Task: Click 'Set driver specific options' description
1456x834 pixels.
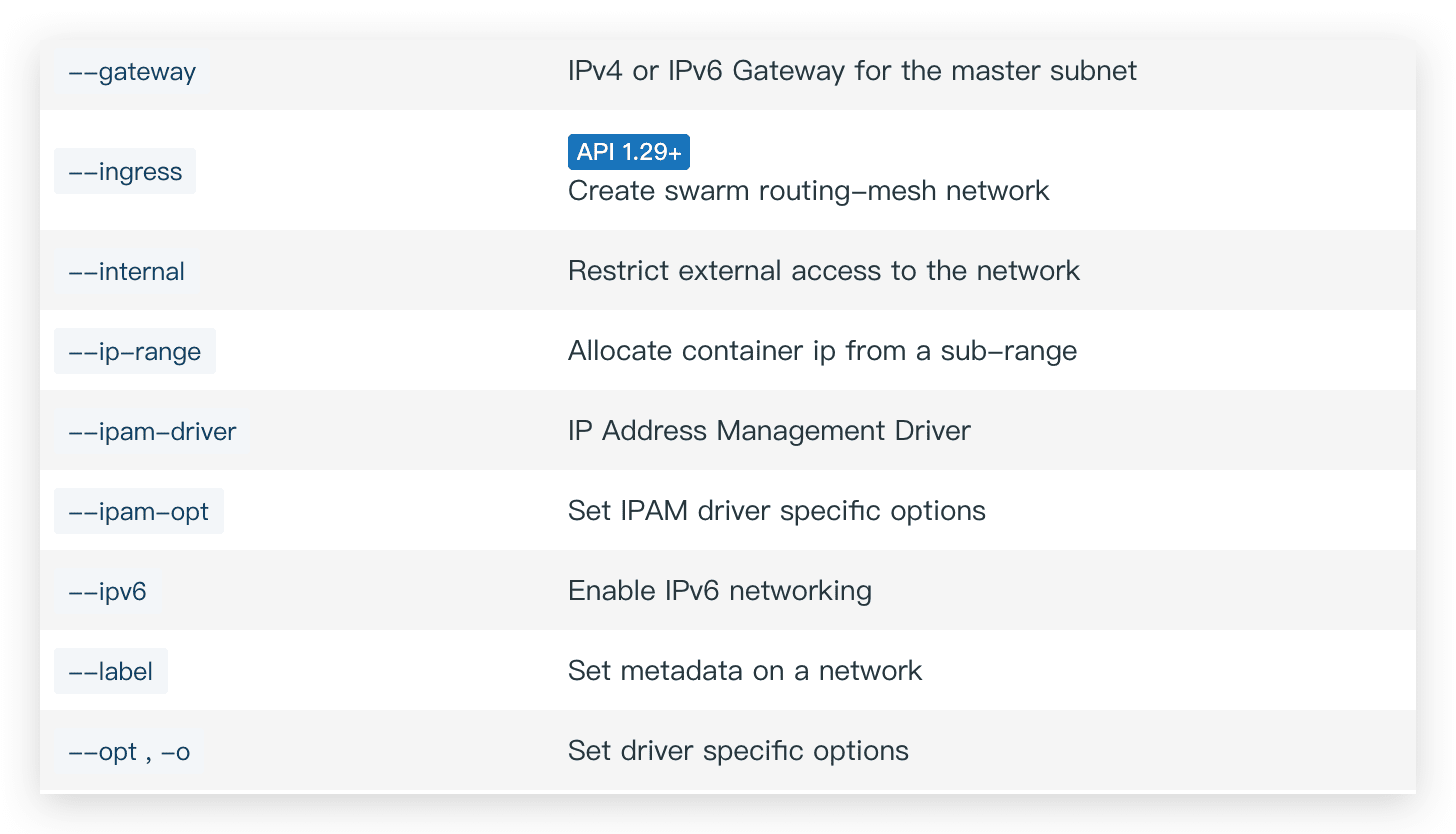Action: 738,751
